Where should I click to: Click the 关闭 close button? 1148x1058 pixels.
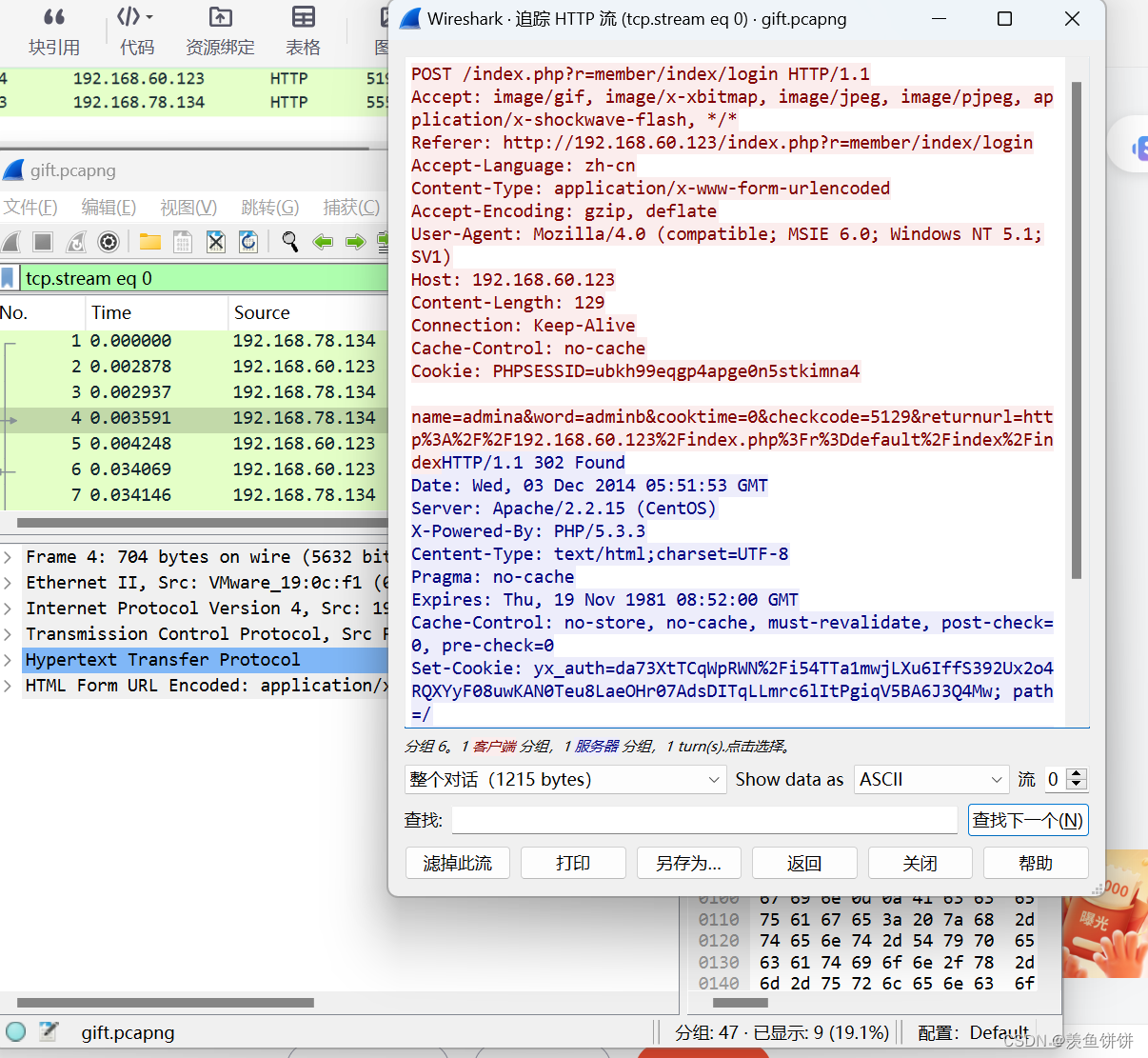(x=920, y=863)
